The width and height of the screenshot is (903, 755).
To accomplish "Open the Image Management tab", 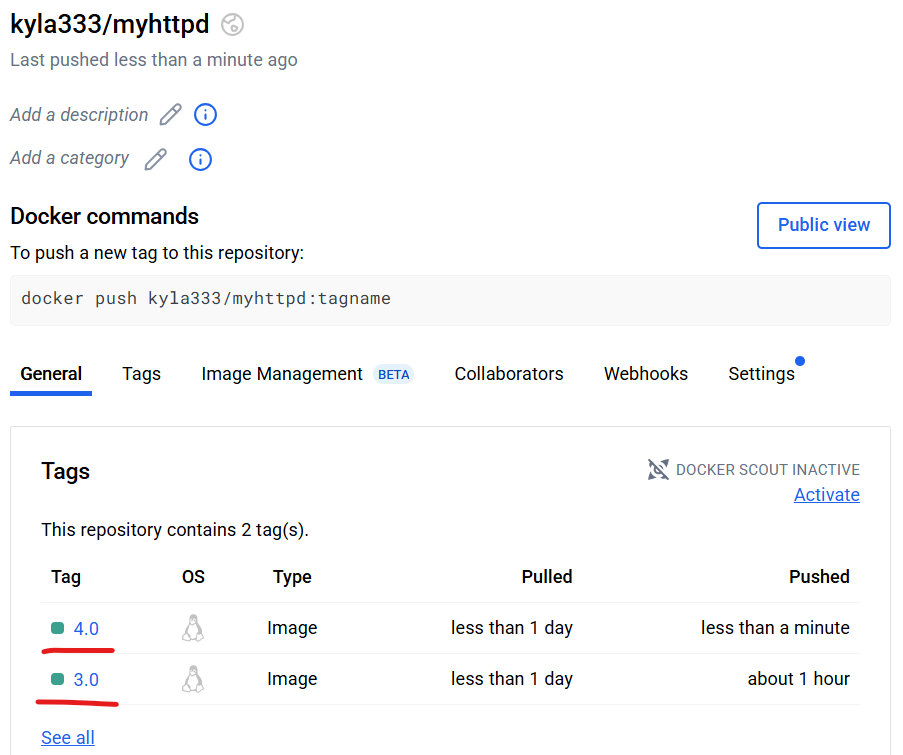I will 307,374.
